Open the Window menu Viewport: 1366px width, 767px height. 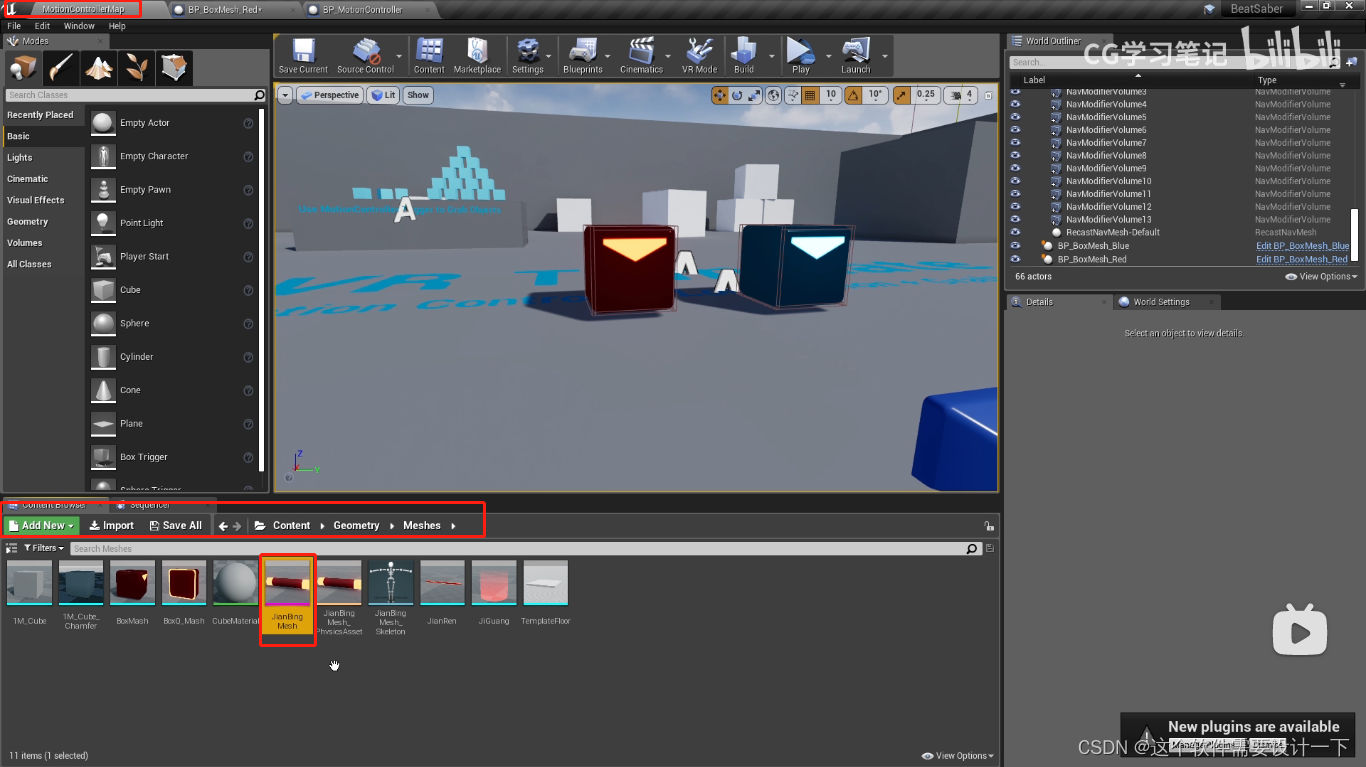coord(79,26)
